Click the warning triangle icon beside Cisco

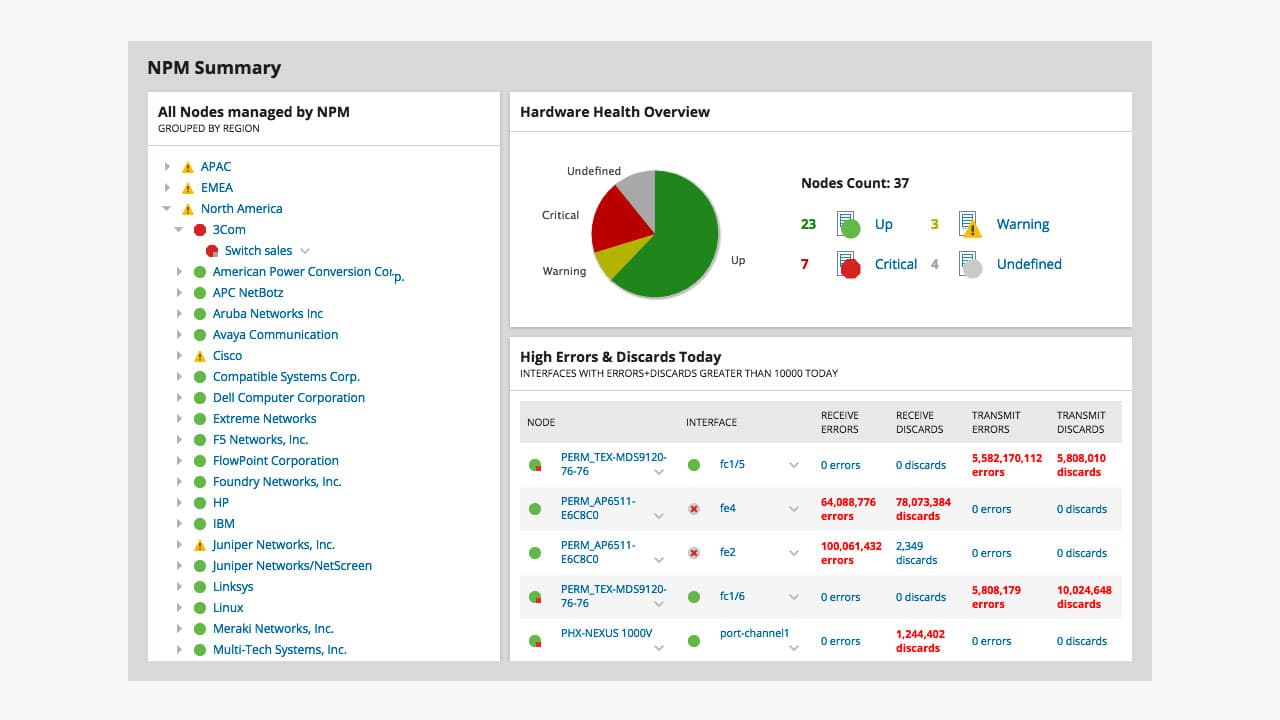coord(199,355)
